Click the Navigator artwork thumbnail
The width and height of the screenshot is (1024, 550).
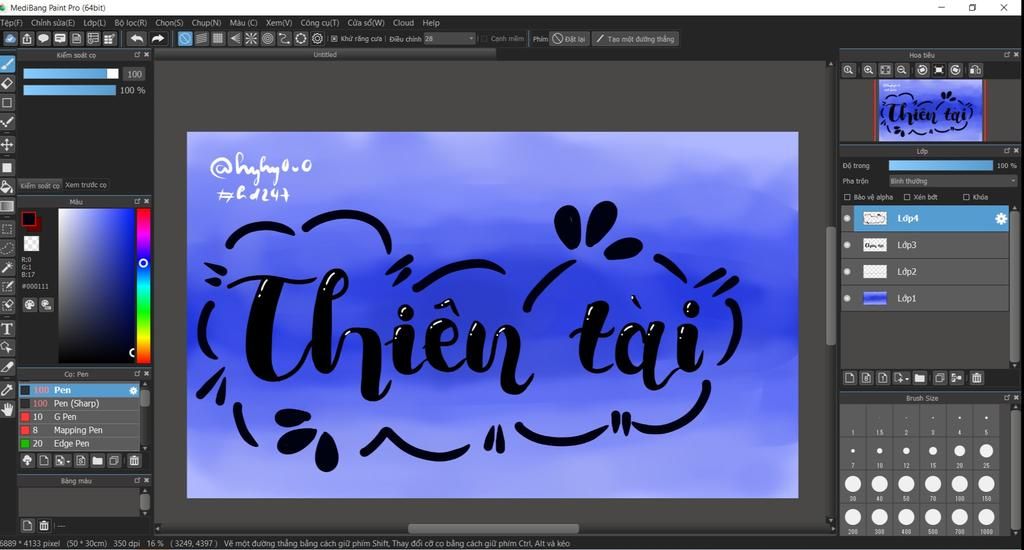pyautogui.click(x=930, y=110)
